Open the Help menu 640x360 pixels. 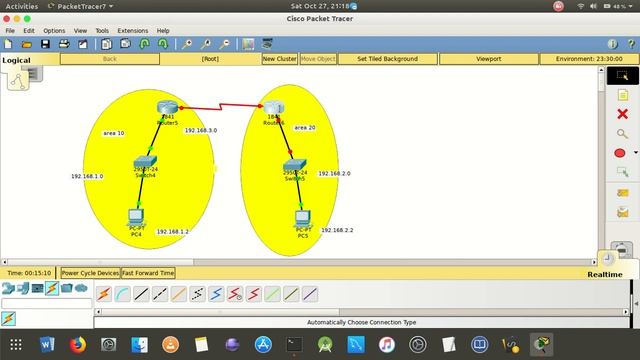[163, 31]
